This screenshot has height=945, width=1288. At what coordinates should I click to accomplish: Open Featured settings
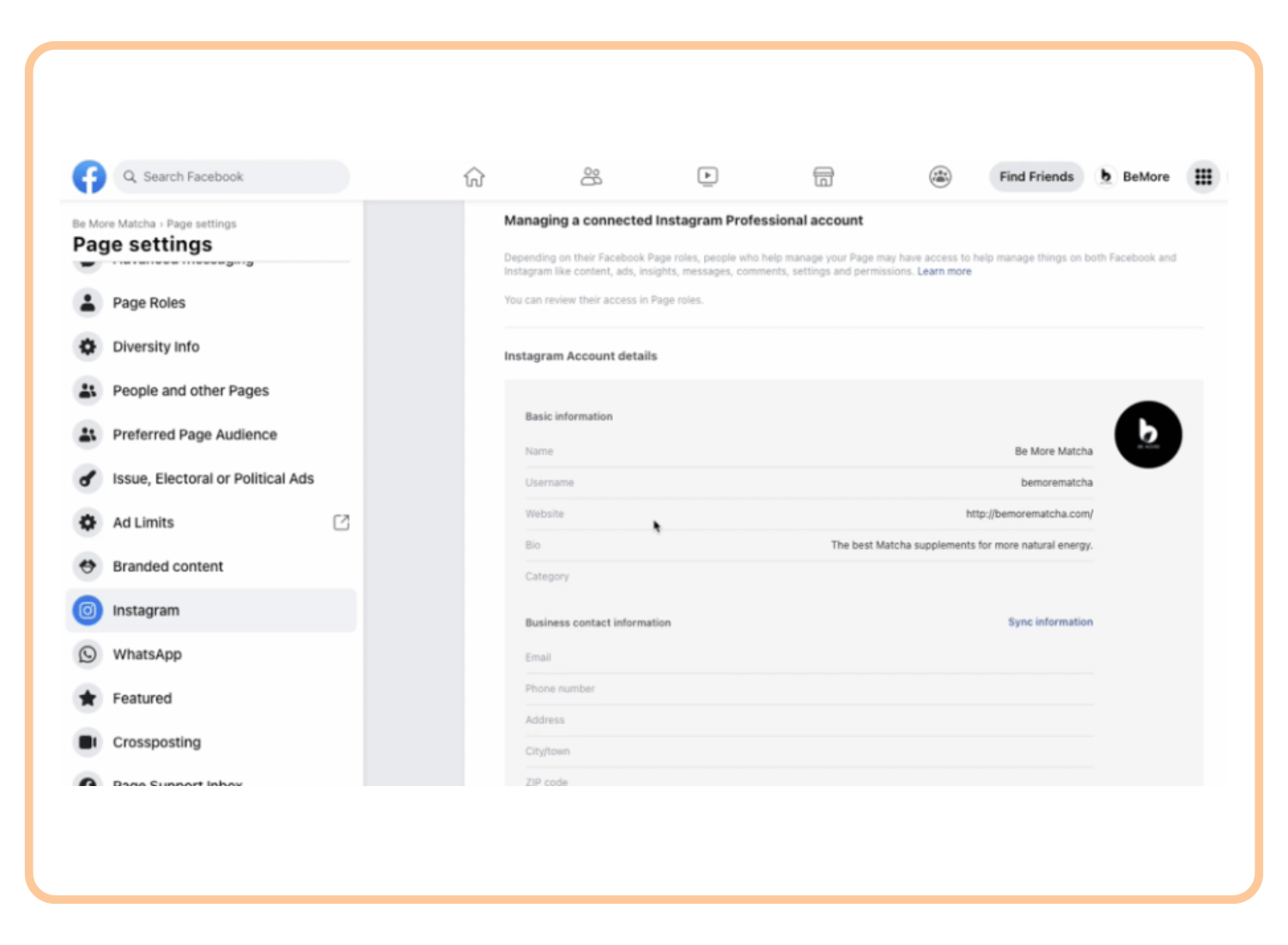coord(210,698)
